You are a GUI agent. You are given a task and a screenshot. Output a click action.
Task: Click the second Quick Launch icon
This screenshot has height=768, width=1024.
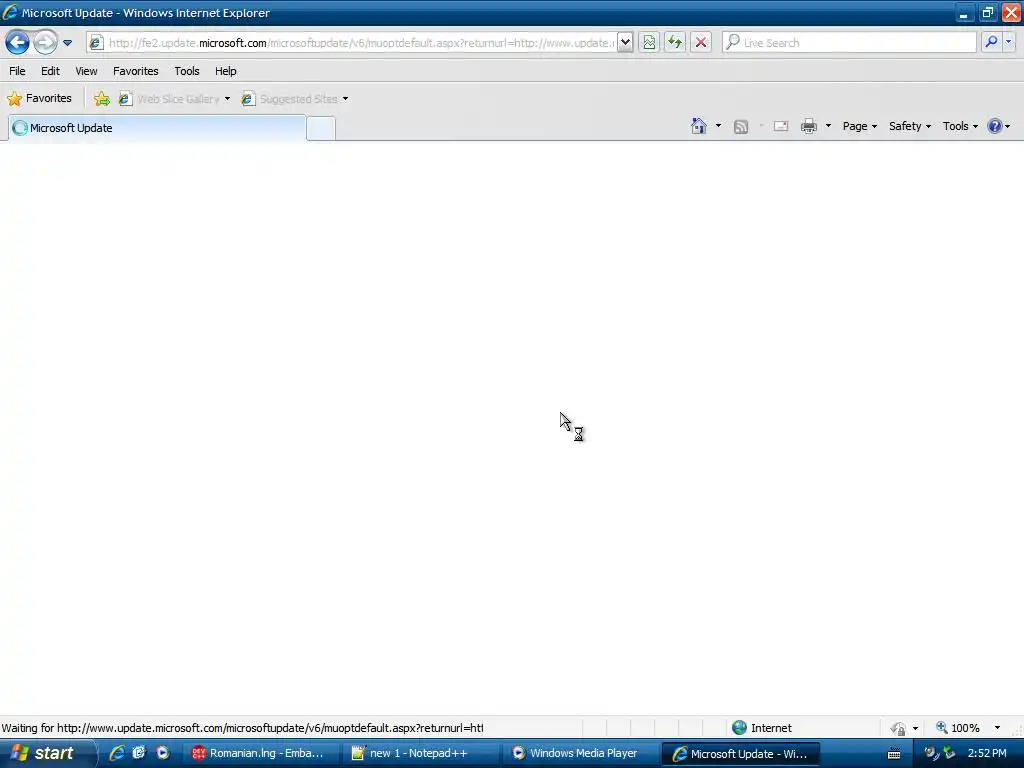click(139, 753)
